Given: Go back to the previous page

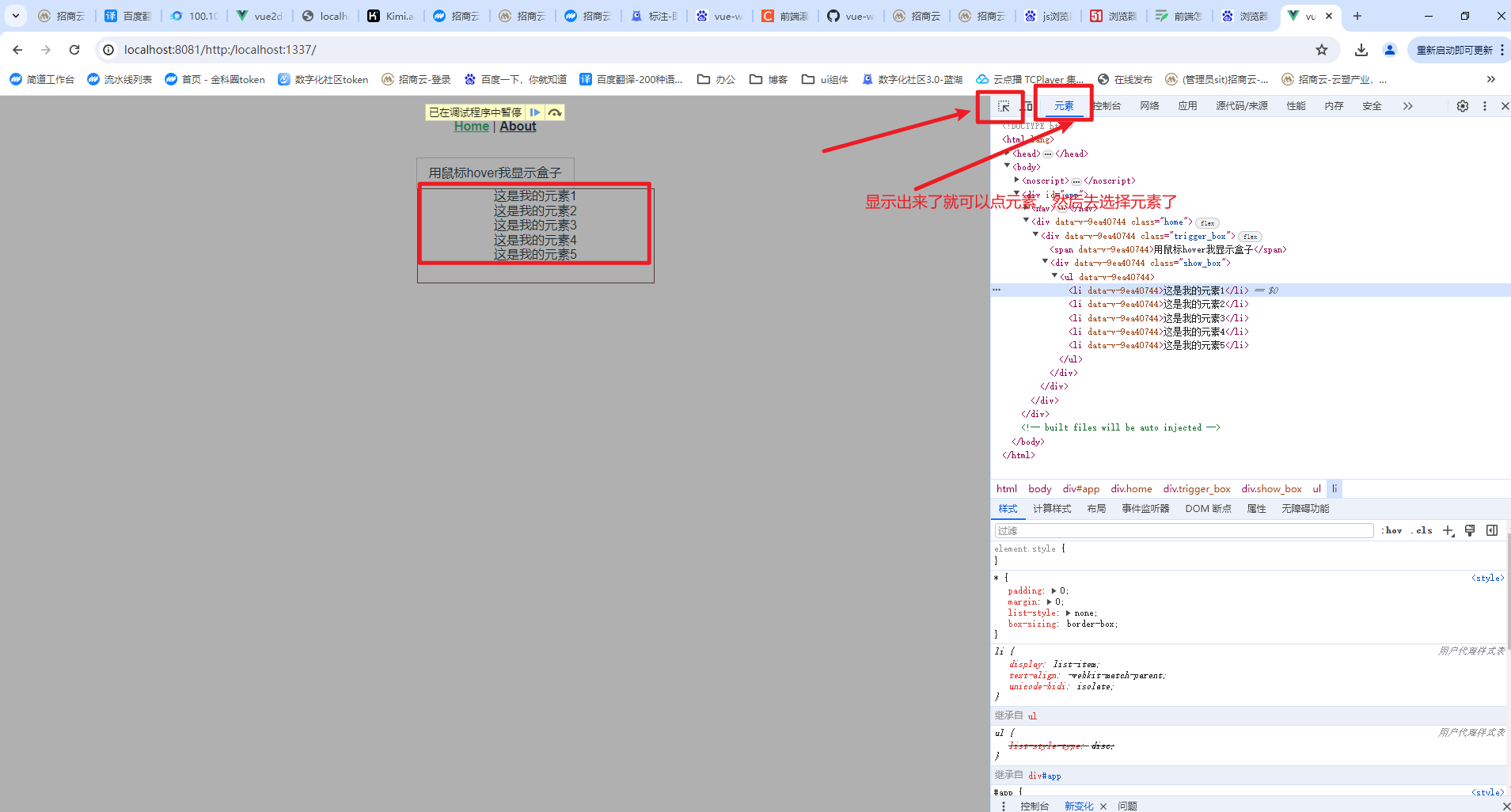Looking at the screenshot, I should 17,50.
